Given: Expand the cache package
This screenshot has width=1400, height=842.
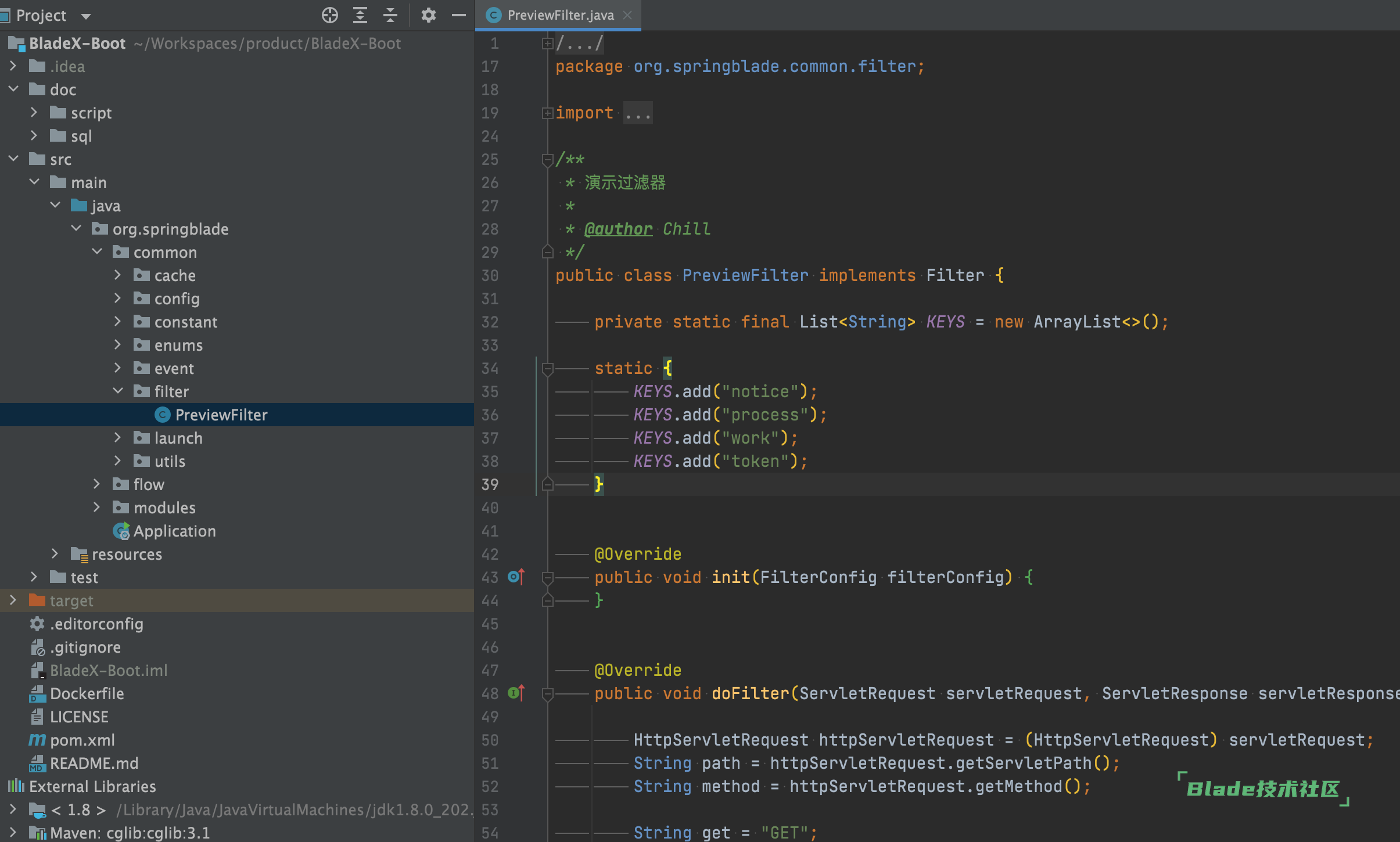Looking at the screenshot, I should coord(118,275).
